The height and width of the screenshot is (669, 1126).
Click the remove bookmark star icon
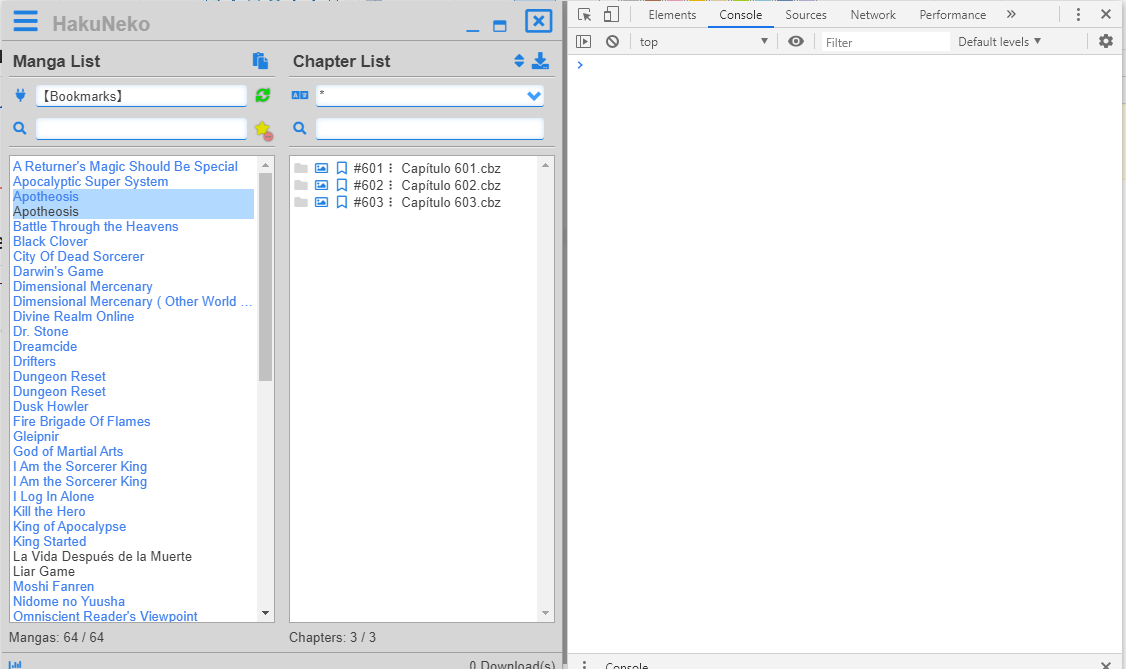click(x=264, y=130)
